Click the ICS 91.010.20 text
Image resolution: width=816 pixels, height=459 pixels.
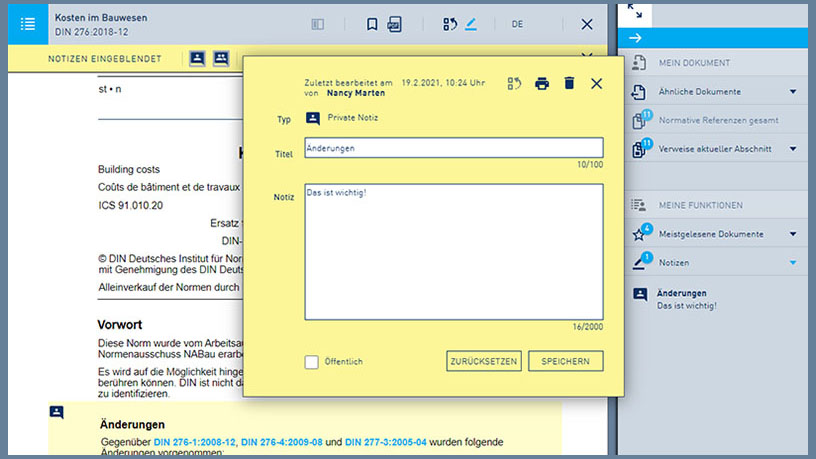coord(131,206)
